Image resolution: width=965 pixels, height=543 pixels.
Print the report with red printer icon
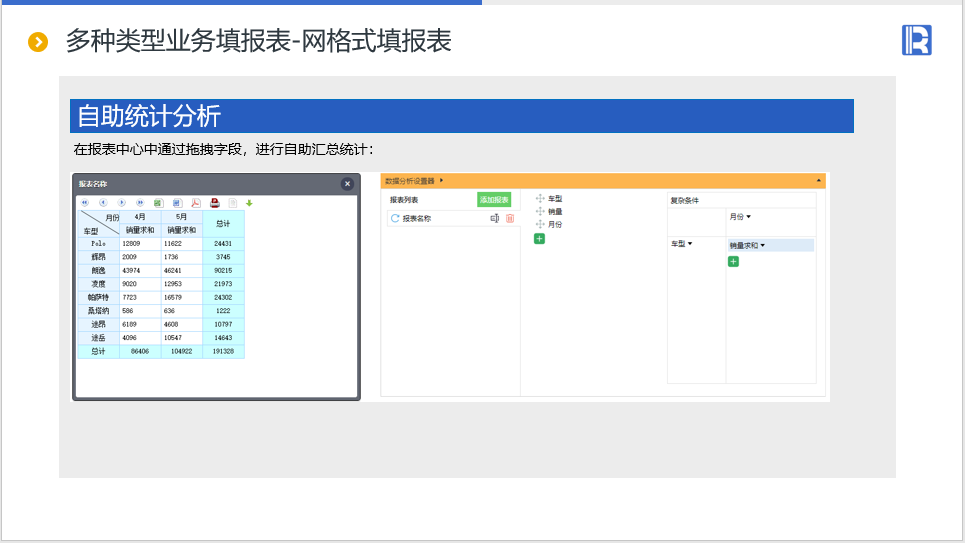(215, 203)
